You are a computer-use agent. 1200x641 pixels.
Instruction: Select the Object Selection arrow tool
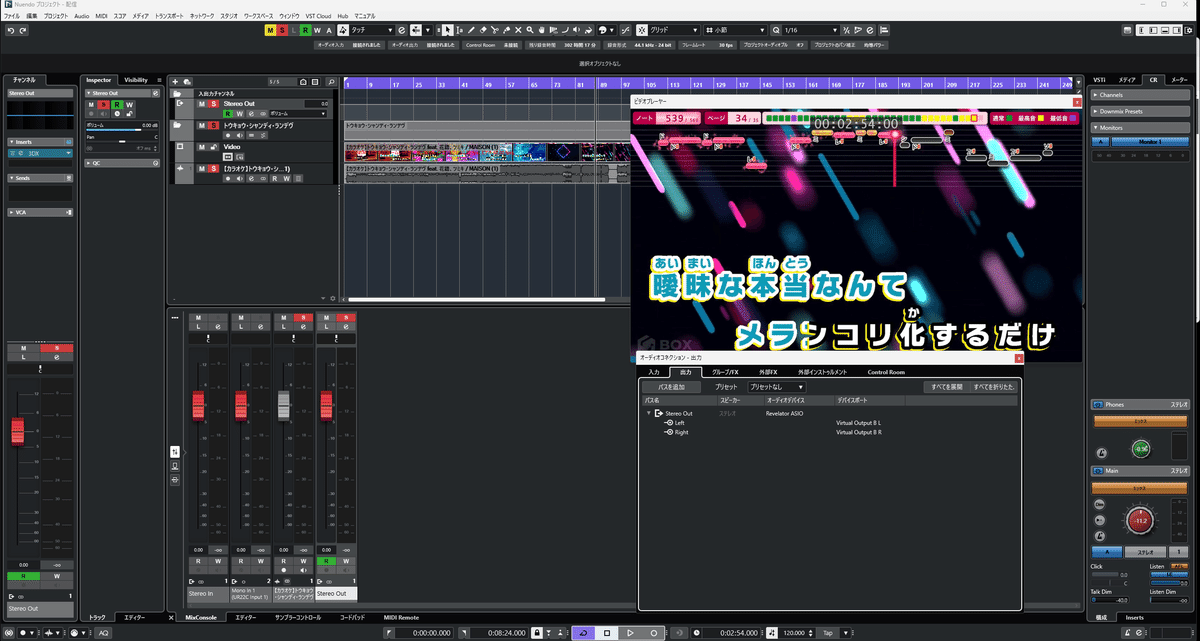coord(447,31)
